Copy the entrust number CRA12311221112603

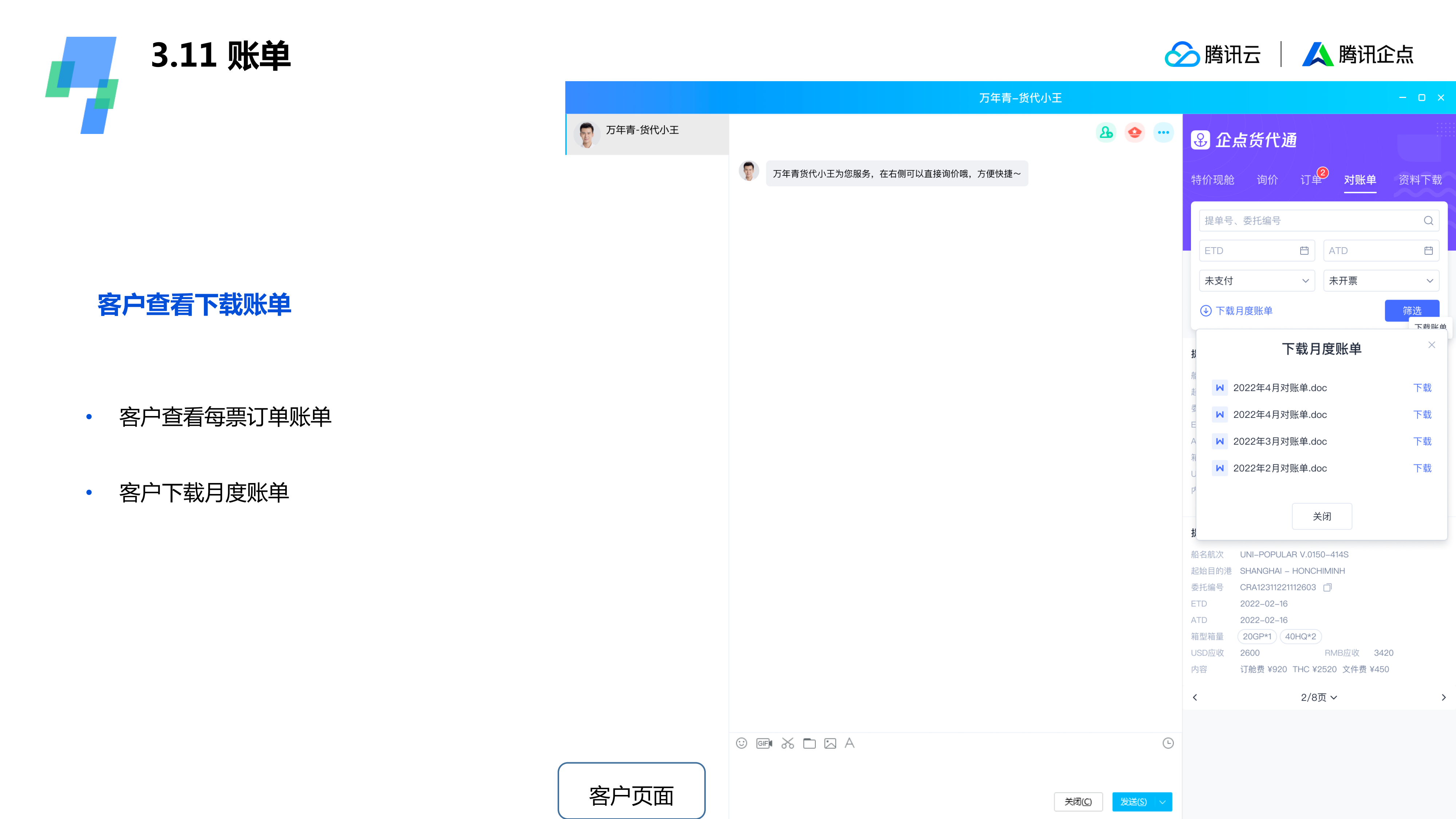pos(1328,587)
